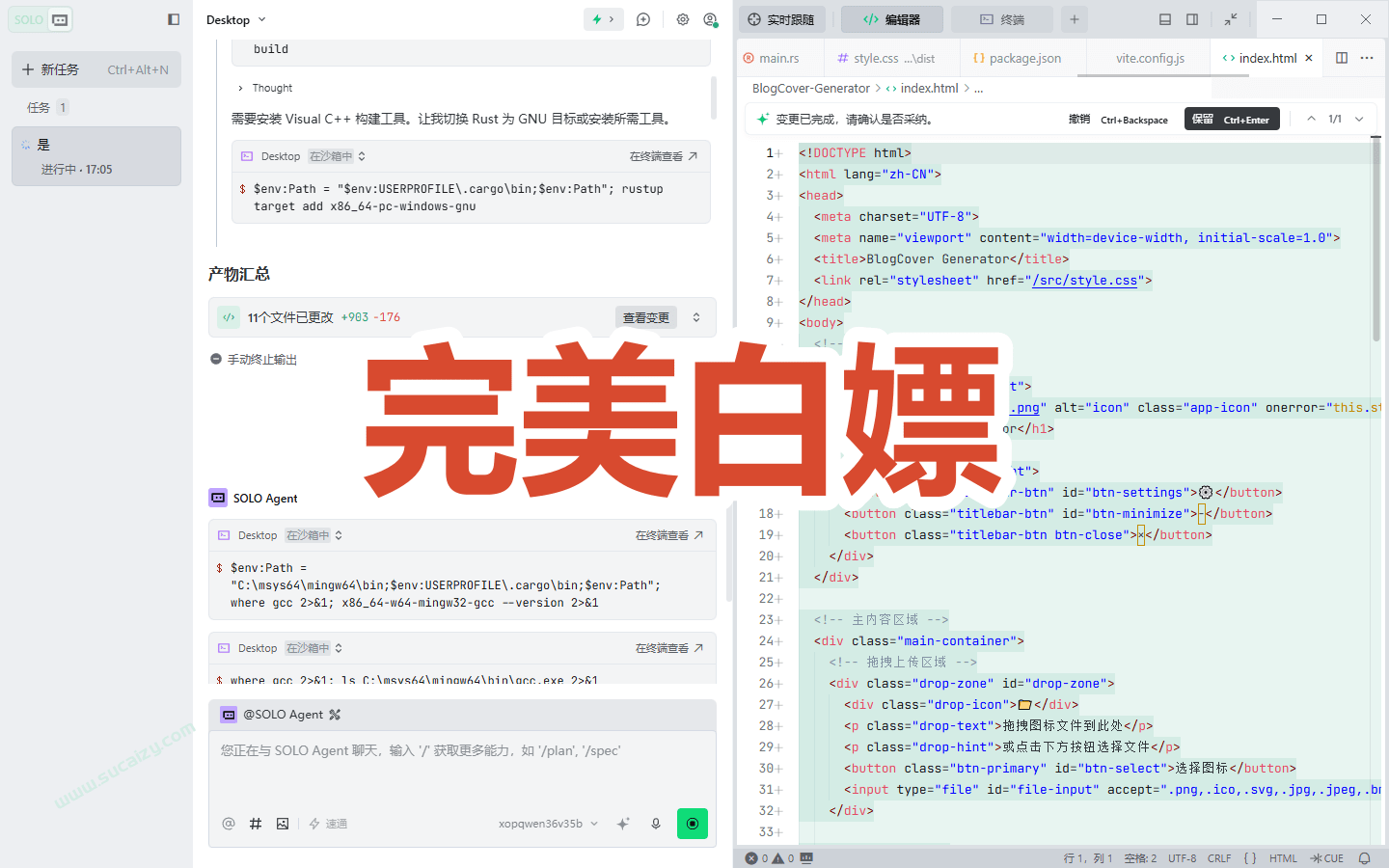1389x868 pixels.
Task: Select the running task '是' in the task list
Action: (96, 156)
